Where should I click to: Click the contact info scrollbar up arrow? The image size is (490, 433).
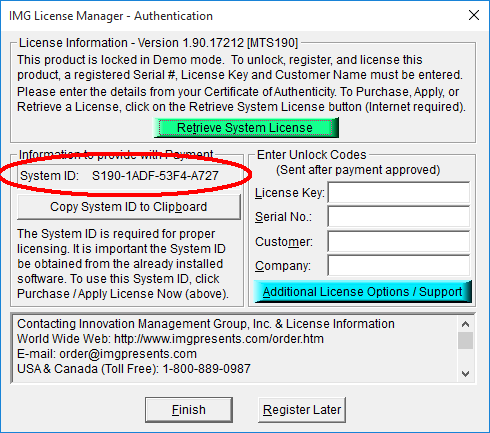click(x=465, y=324)
